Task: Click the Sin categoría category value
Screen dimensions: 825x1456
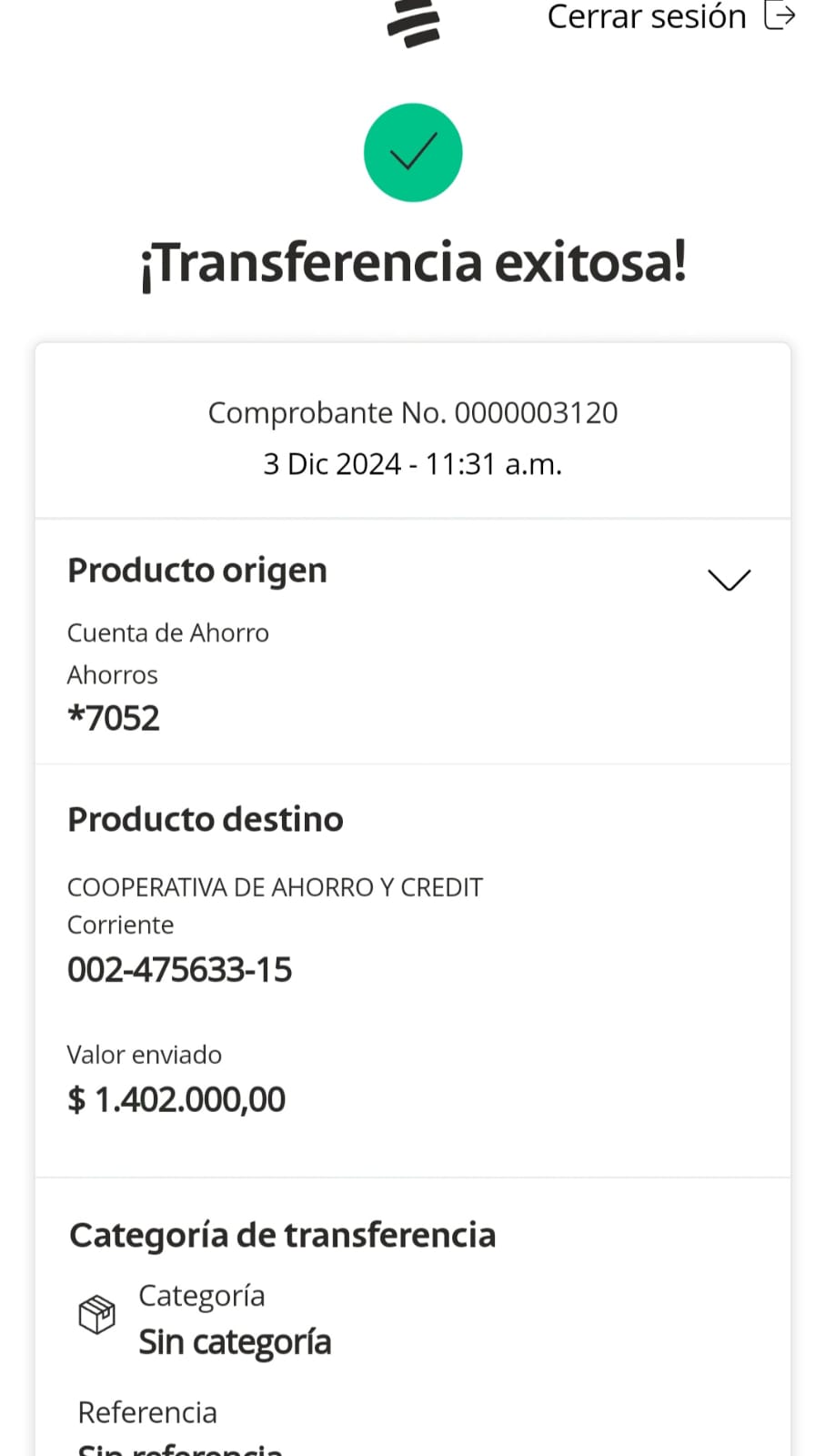Action: pos(235,1342)
